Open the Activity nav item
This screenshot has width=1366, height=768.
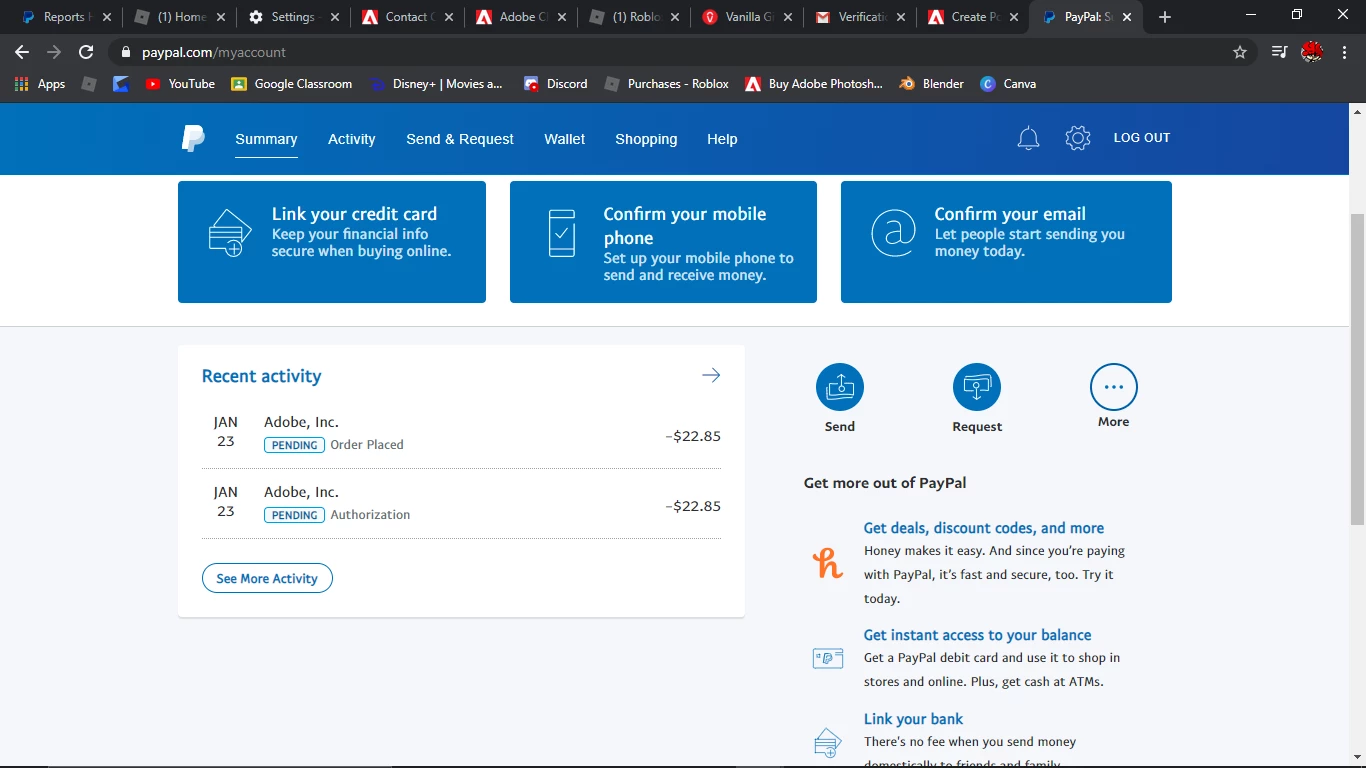[x=352, y=139]
